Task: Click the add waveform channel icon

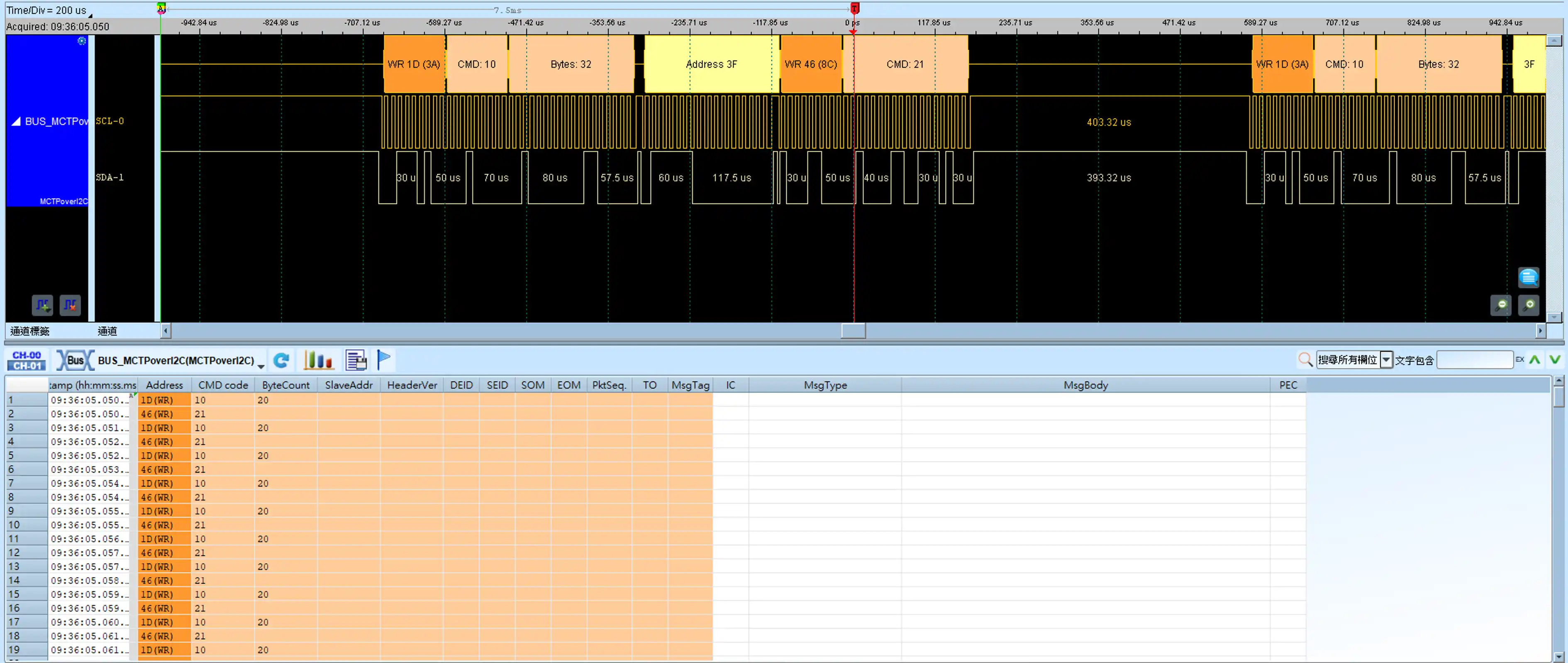Action: click(x=43, y=305)
